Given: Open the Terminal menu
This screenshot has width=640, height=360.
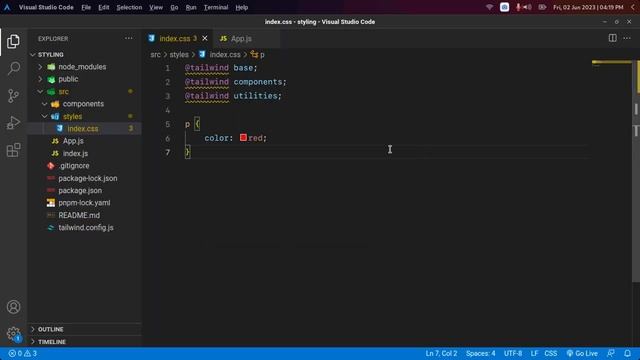Looking at the screenshot, I should click(216, 7).
